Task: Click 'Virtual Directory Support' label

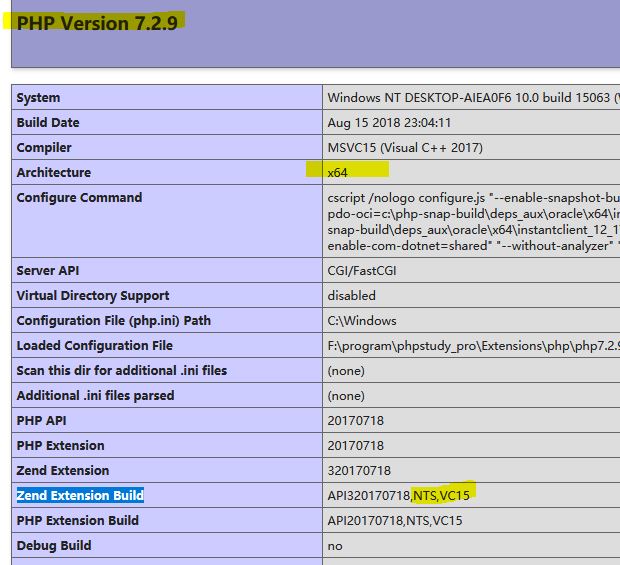Action: [93, 295]
